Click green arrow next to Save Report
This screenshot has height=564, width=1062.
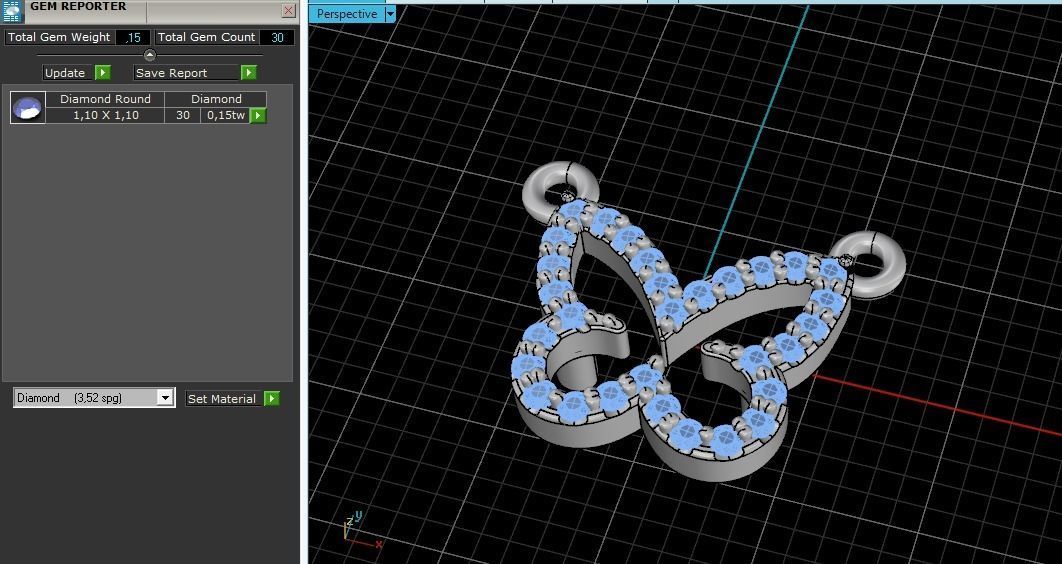(249, 72)
